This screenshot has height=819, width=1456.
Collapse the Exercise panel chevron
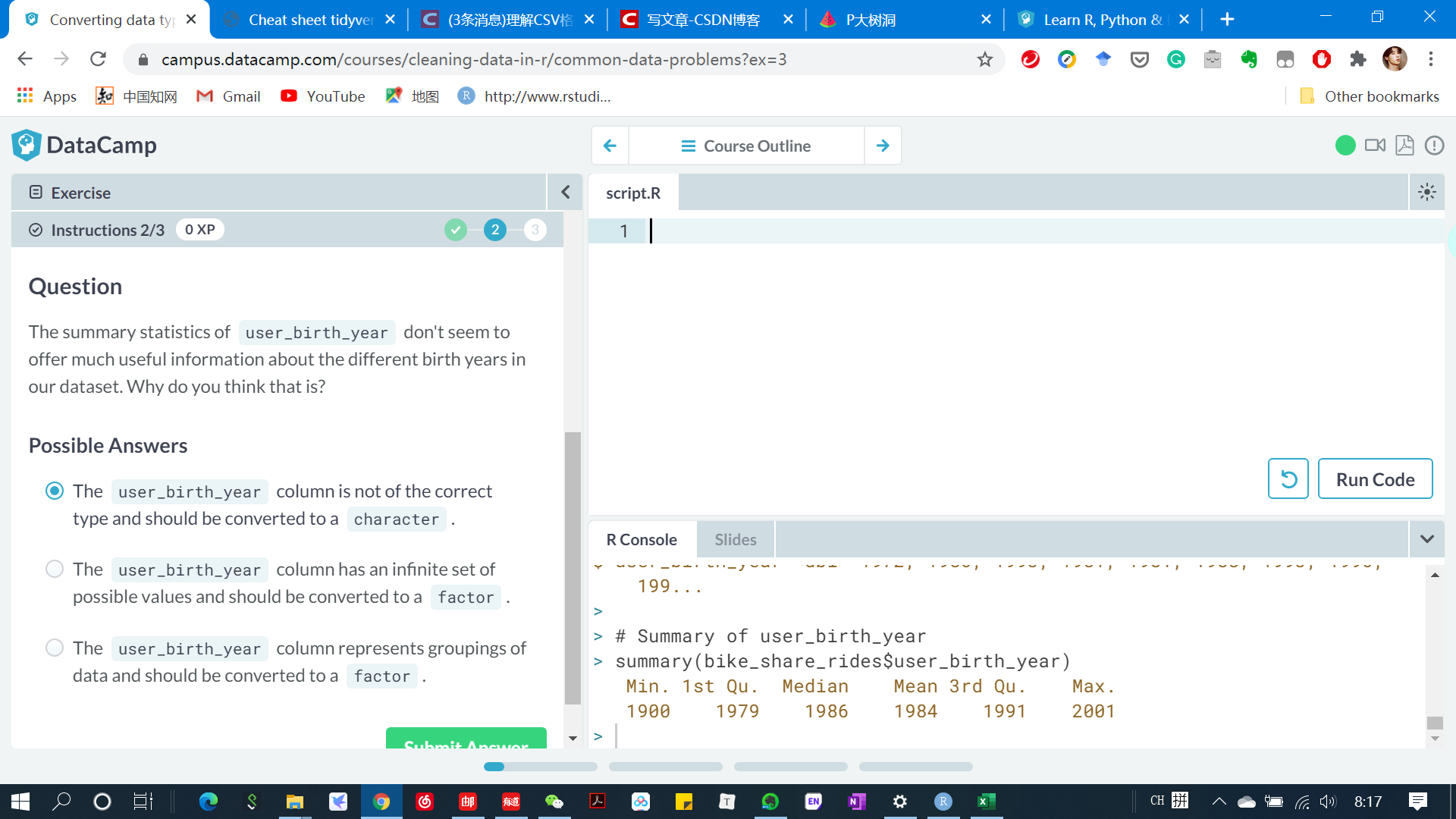[x=565, y=193]
